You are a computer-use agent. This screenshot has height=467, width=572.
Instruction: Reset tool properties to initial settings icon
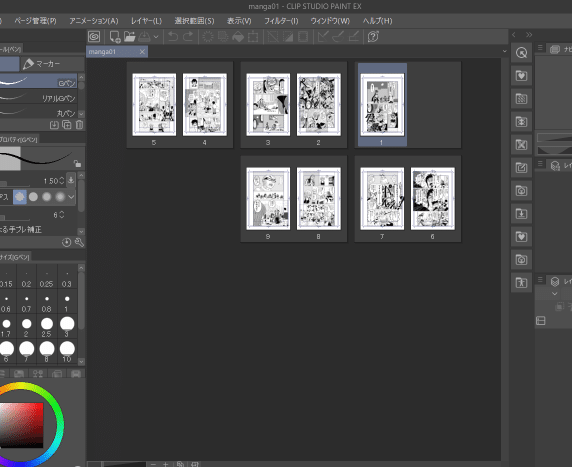tap(66, 242)
